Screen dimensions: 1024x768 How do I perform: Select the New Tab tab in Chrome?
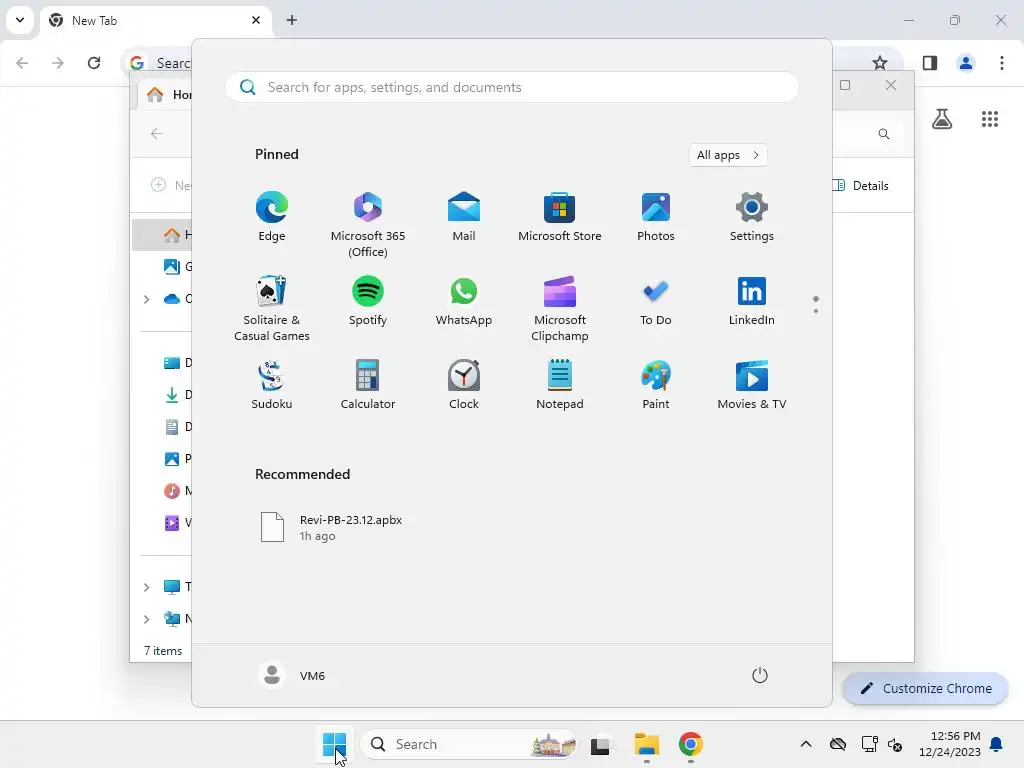click(155, 21)
